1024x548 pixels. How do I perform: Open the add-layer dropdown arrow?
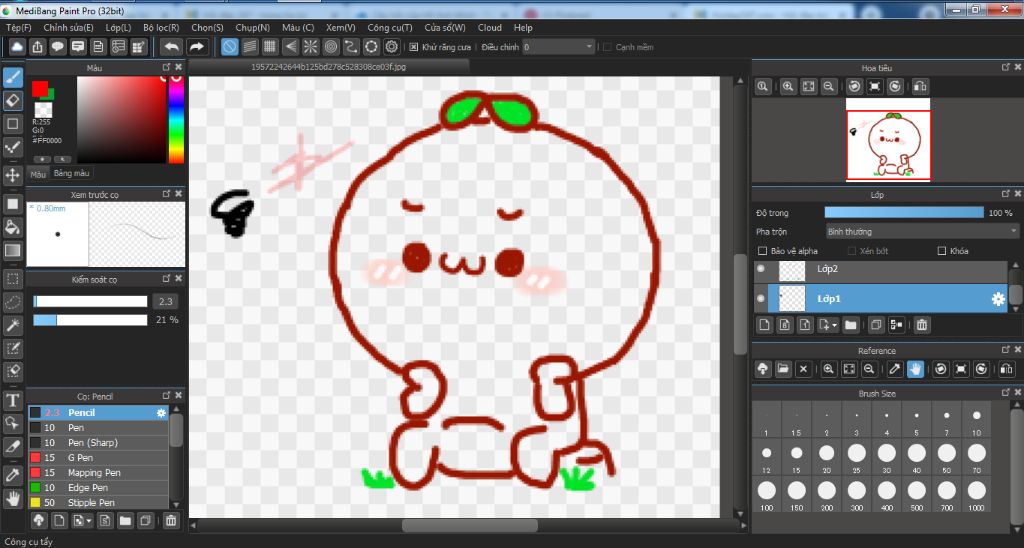point(835,325)
